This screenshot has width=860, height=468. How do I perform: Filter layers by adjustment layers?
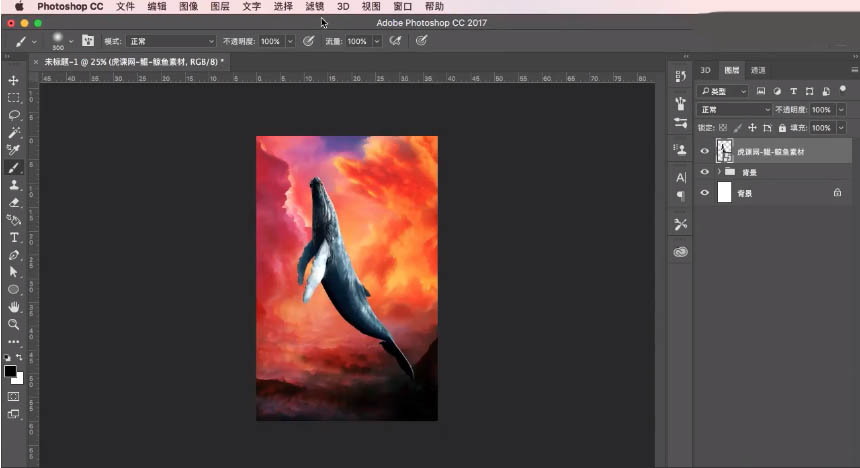click(777, 91)
